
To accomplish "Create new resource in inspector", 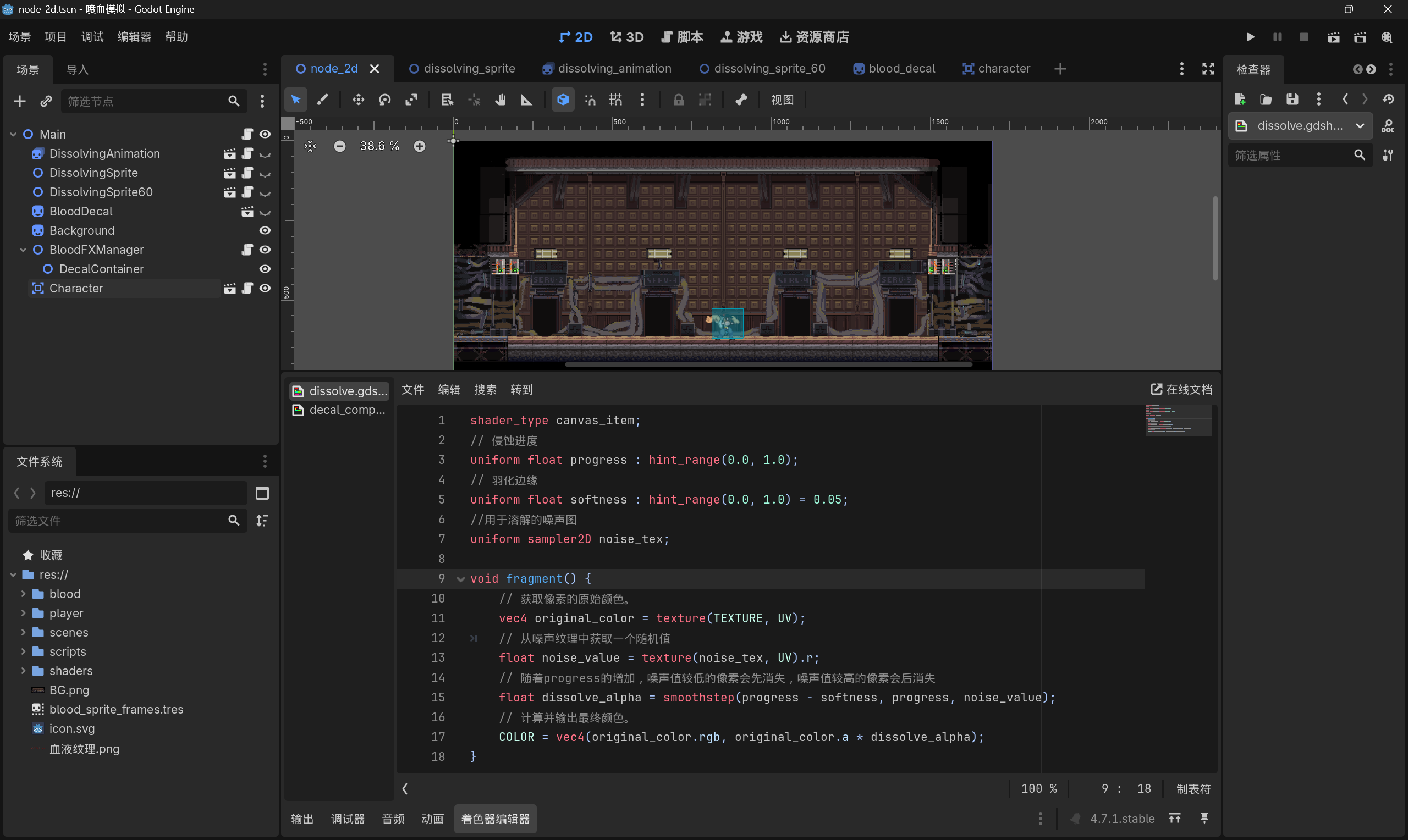I will pos(1239,99).
